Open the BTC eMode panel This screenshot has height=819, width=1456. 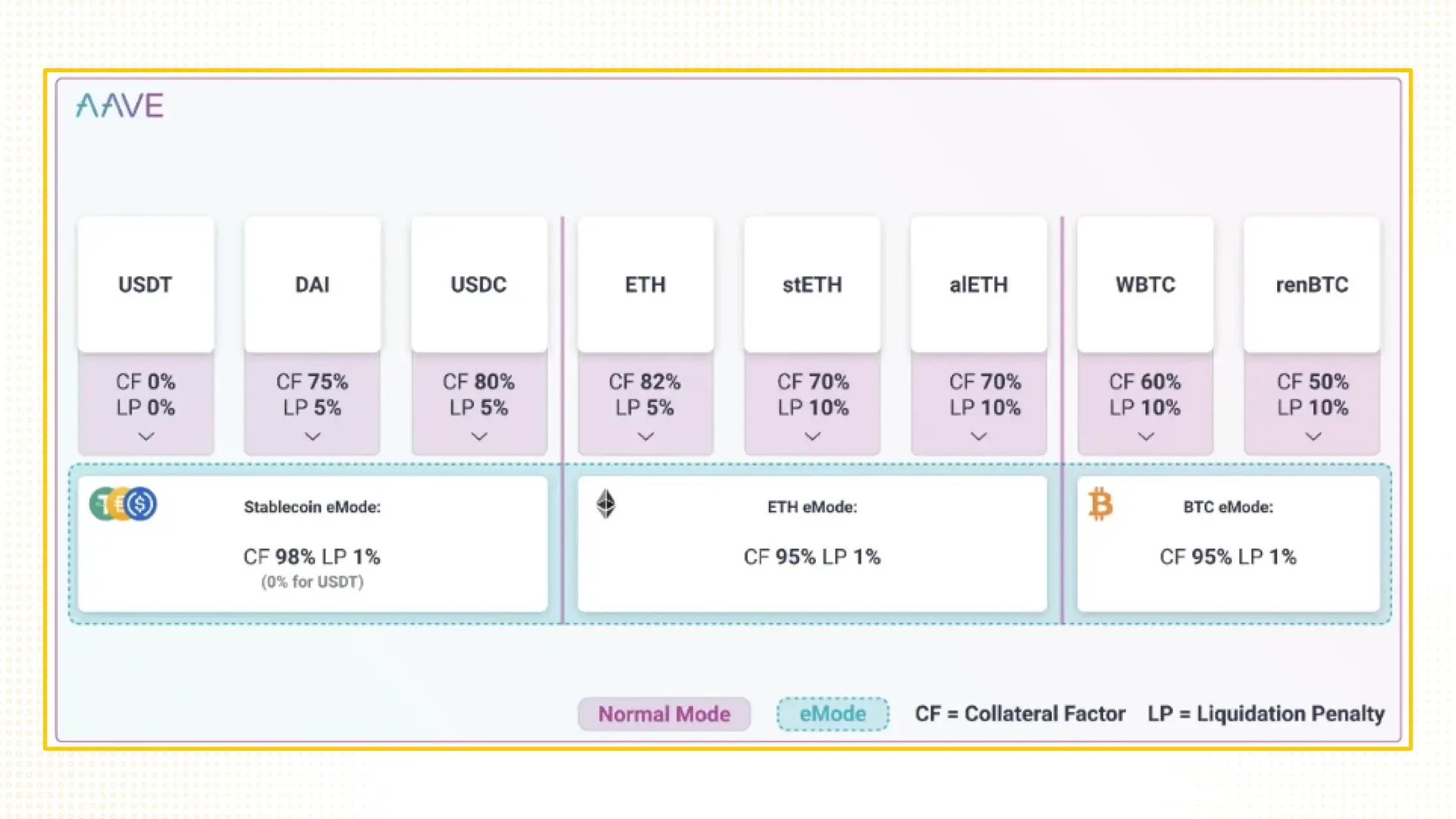[1228, 544]
